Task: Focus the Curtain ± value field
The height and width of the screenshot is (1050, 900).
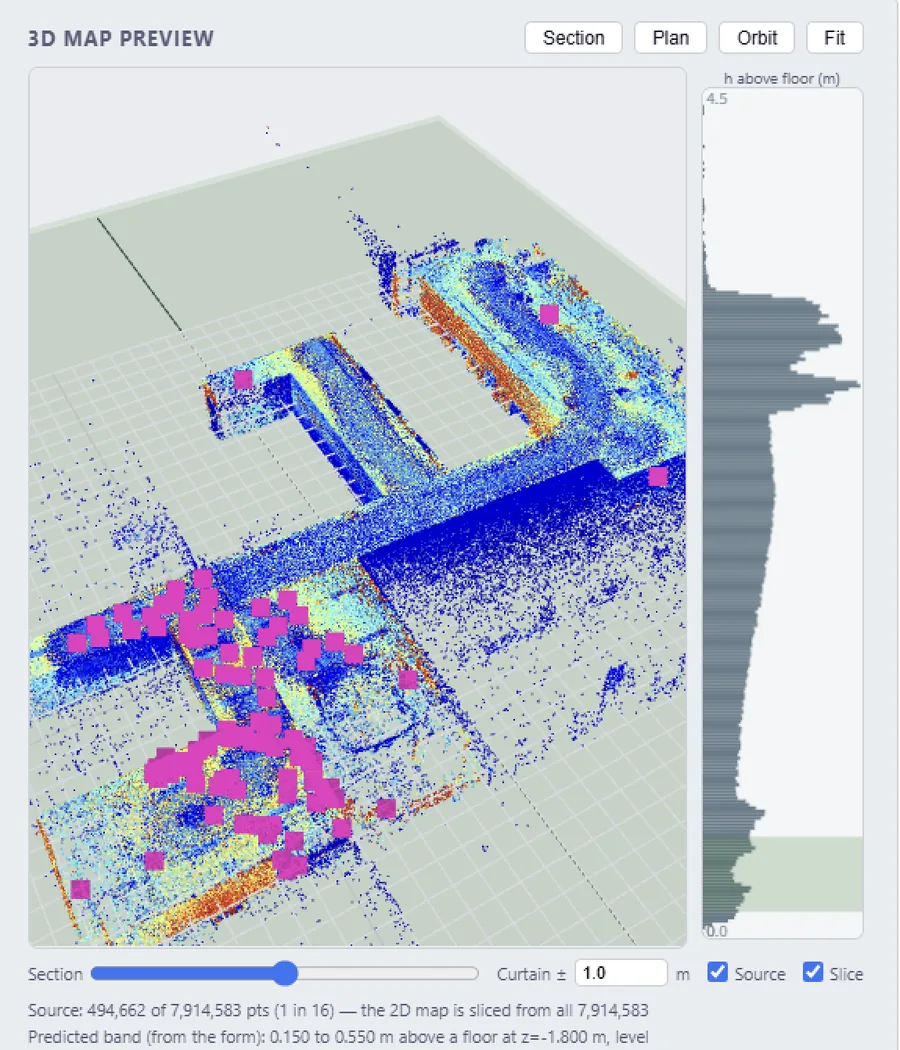Action: 621,973
